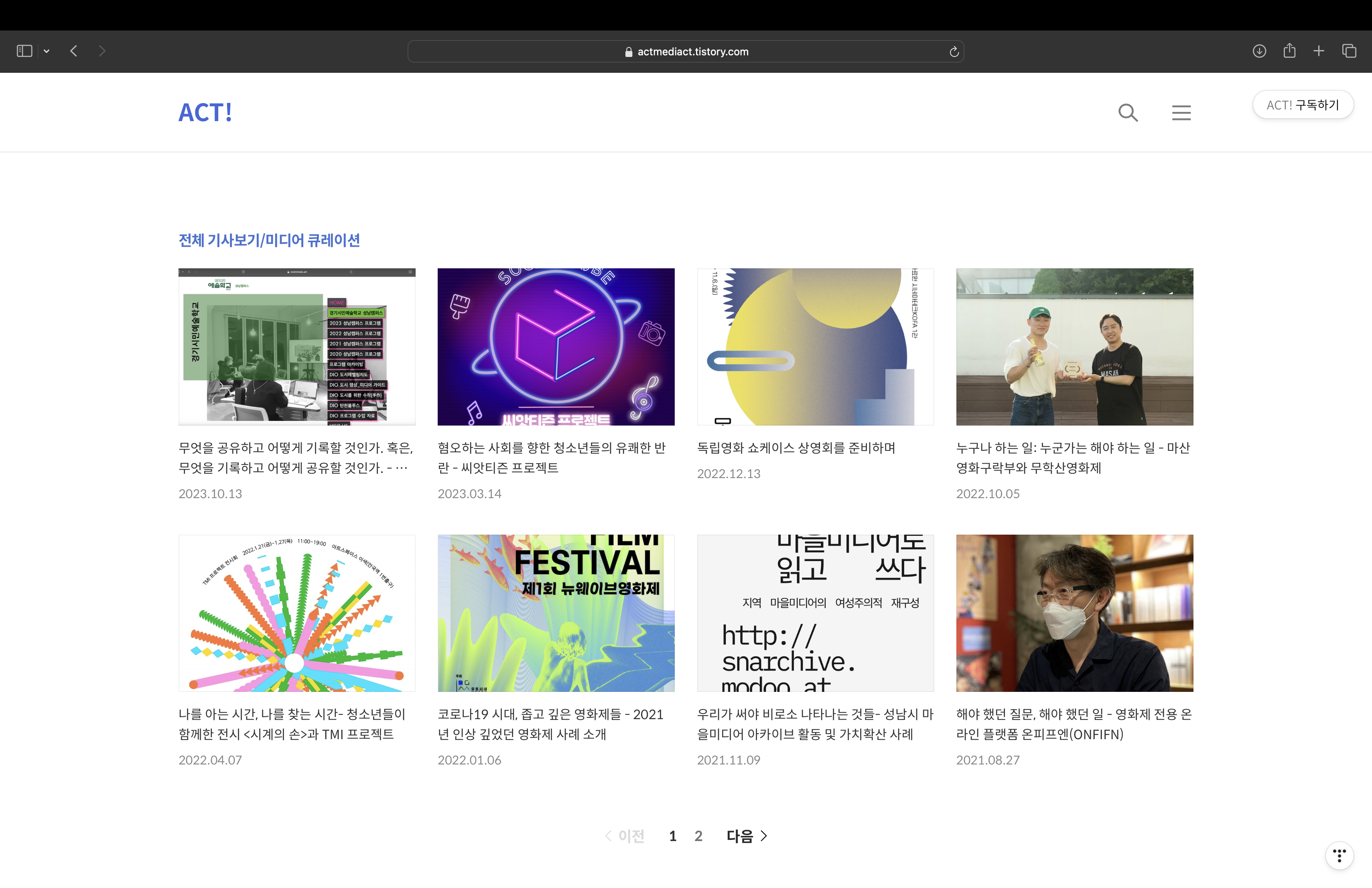Toggle the Safari sidebar icon
The width and height of the screenshot is (1372, 888).
pos(24,51)
